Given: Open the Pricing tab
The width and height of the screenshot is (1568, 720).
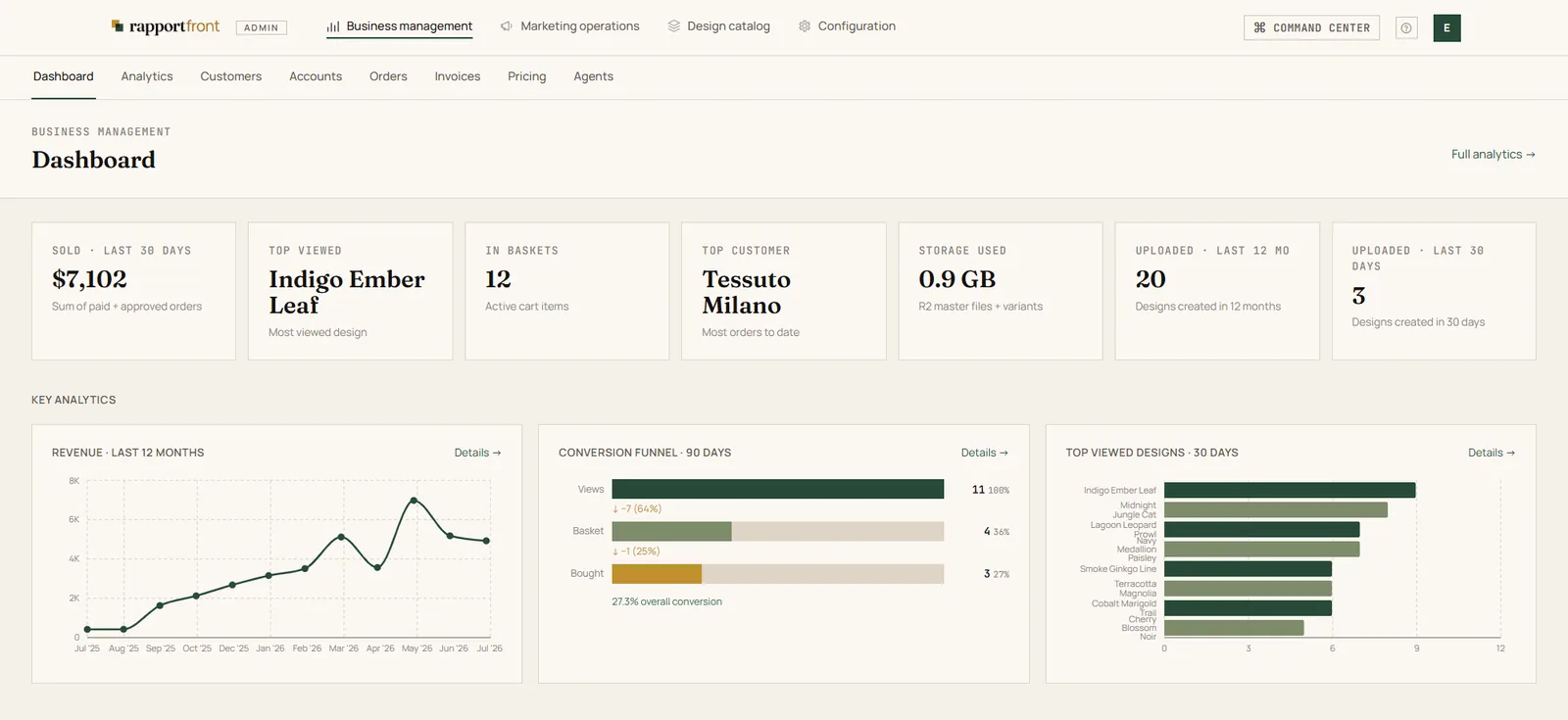Looking at the screenshot, I should [x=527, y=76].
